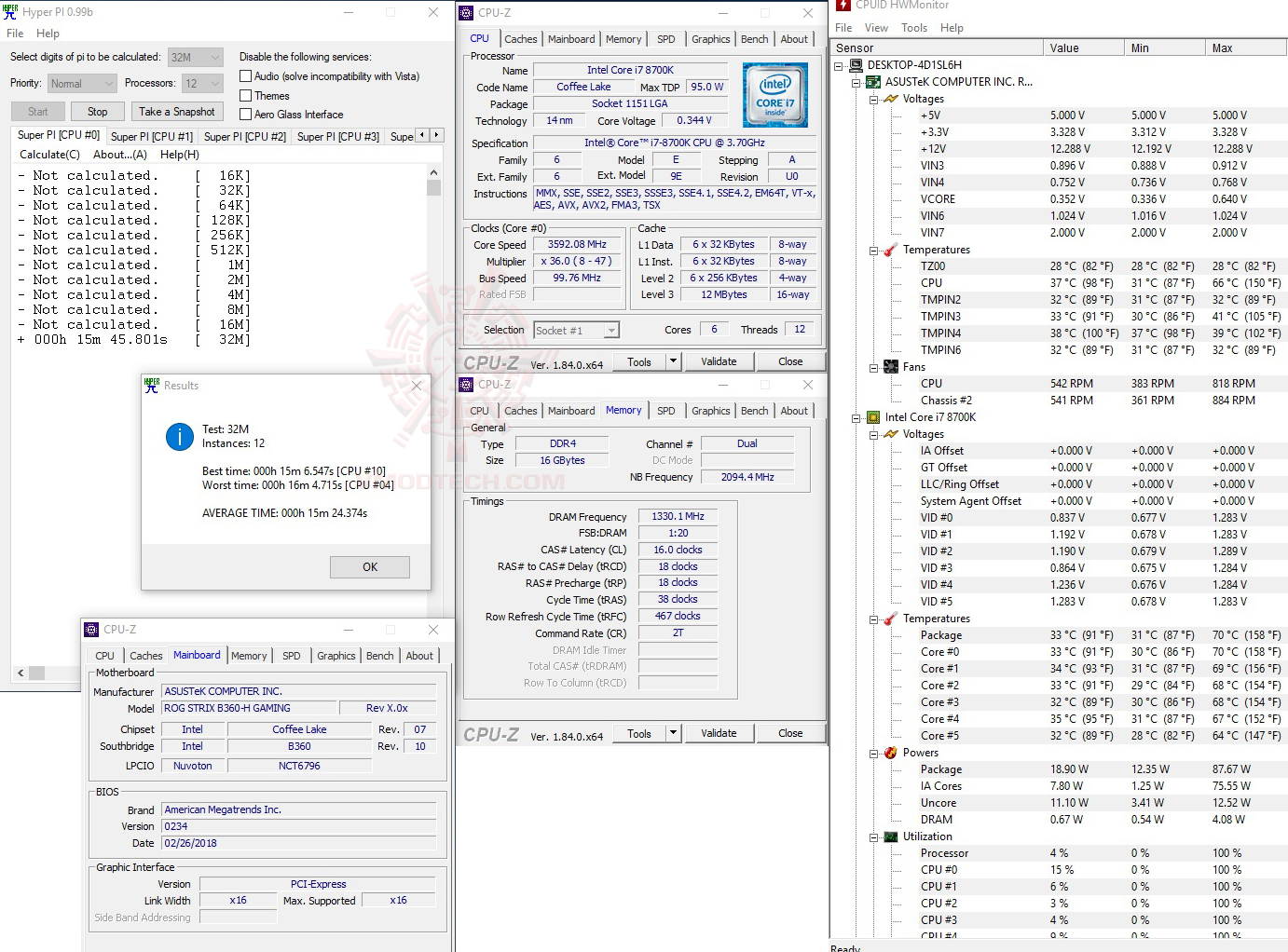Click the CPU-Z title icon on the Mainboard window
Image resolution: width=1288 pixels, height=952 pixels.
click(x=91, y=630)
